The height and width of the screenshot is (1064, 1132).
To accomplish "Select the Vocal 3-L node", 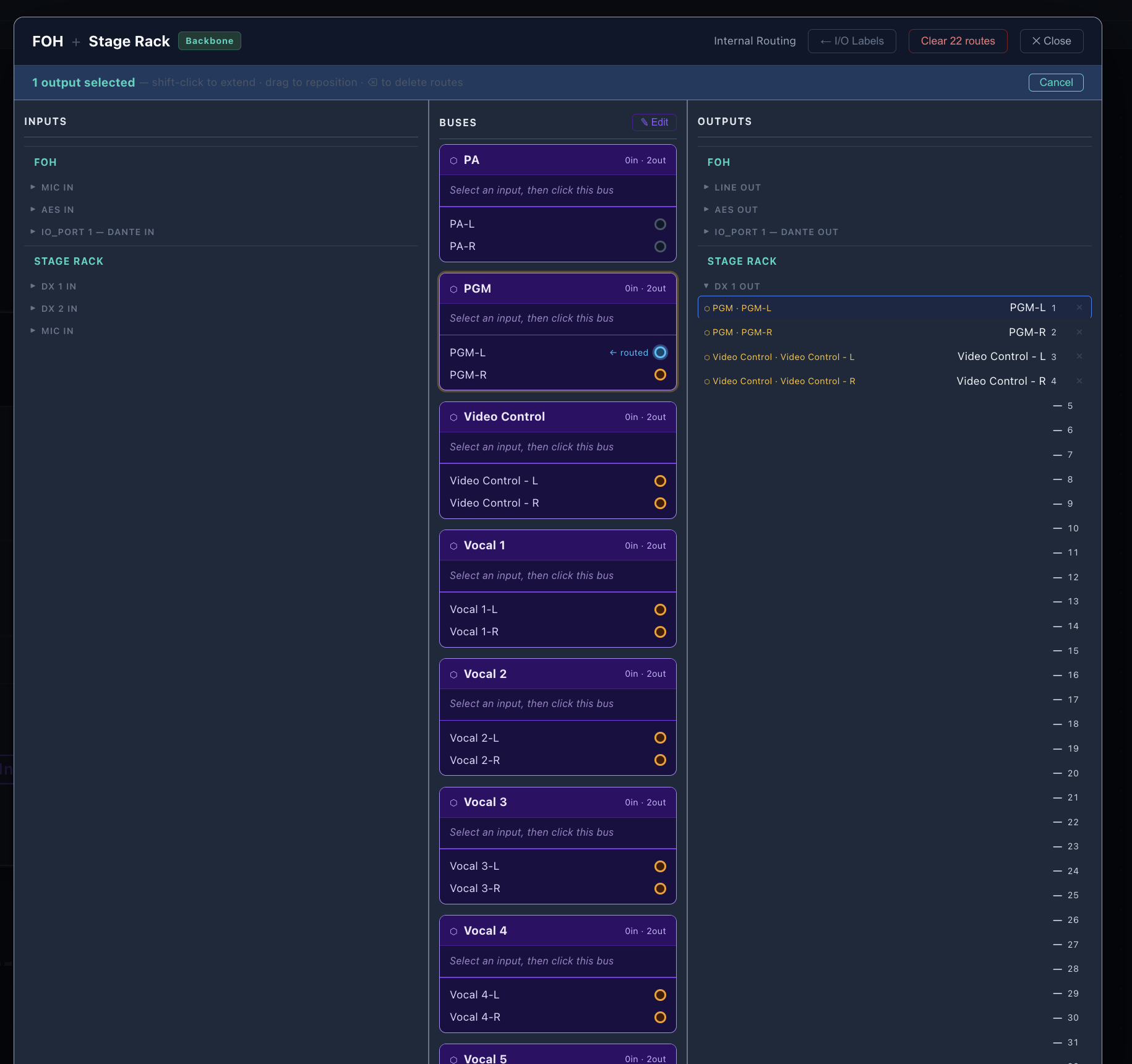I will pyautogui.click(x=660, y=866).
